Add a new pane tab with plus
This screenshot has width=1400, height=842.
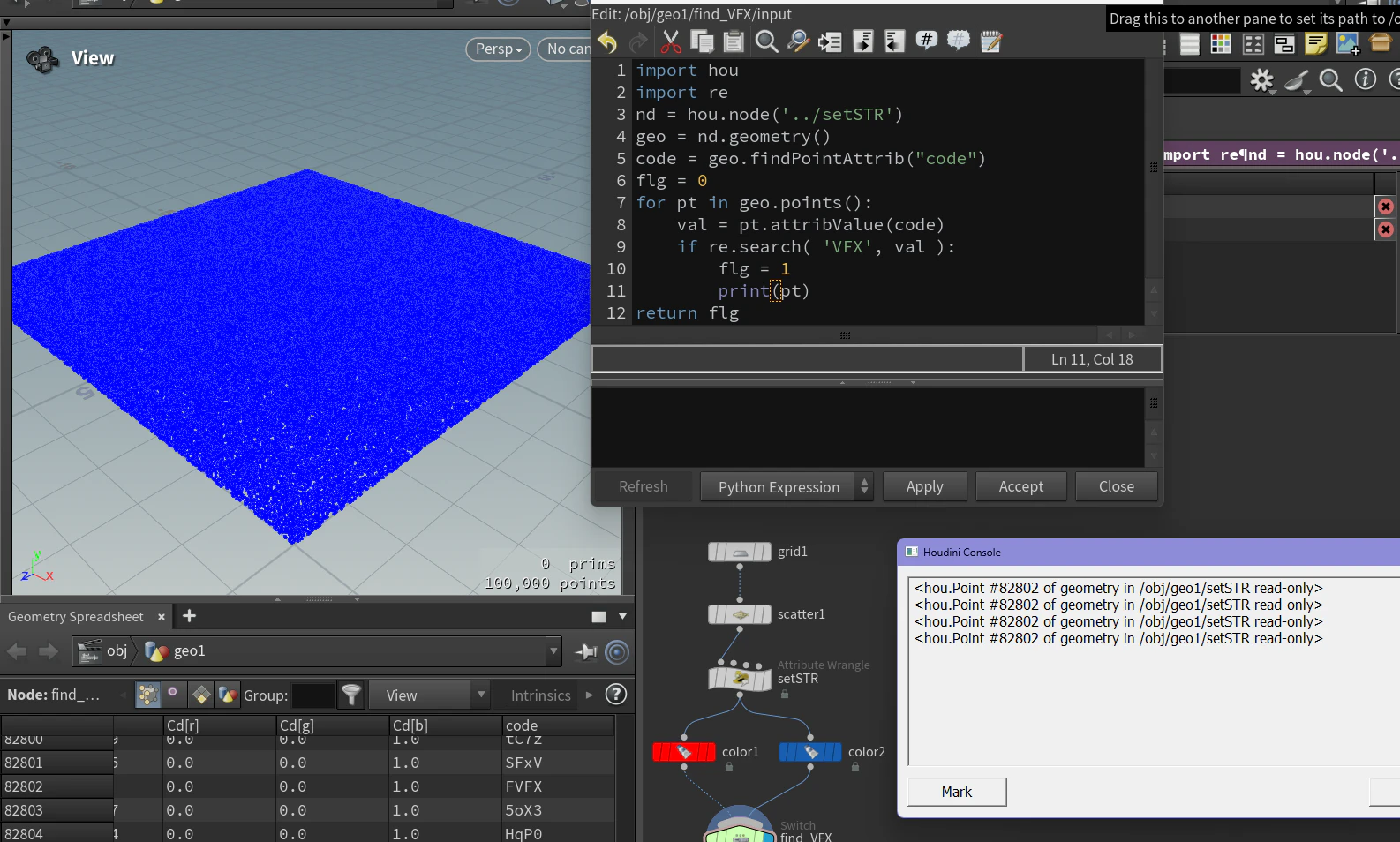tap(189, 616)
